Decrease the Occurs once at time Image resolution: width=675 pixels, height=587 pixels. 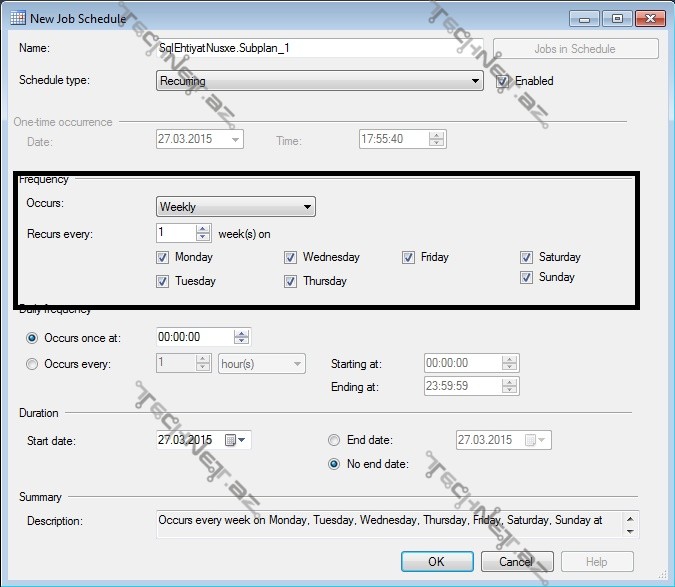coord(242,341)
